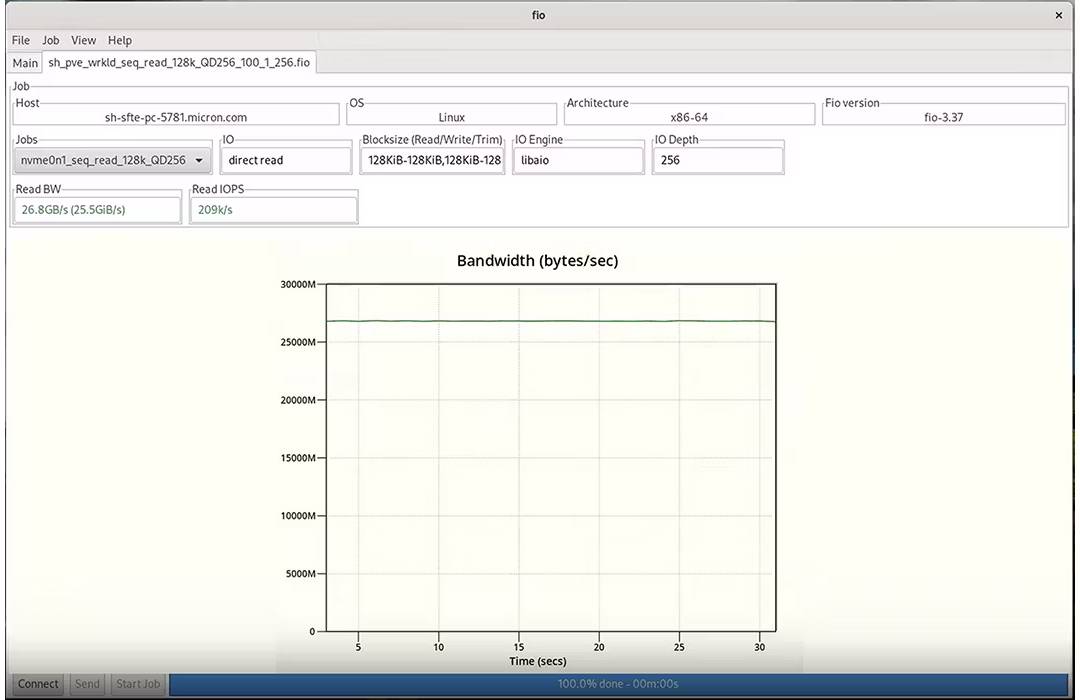Image resolution: width=1080 pixels, height=700 pixels.
Task: Switch to the Main tab
Action: pos(25,63)
